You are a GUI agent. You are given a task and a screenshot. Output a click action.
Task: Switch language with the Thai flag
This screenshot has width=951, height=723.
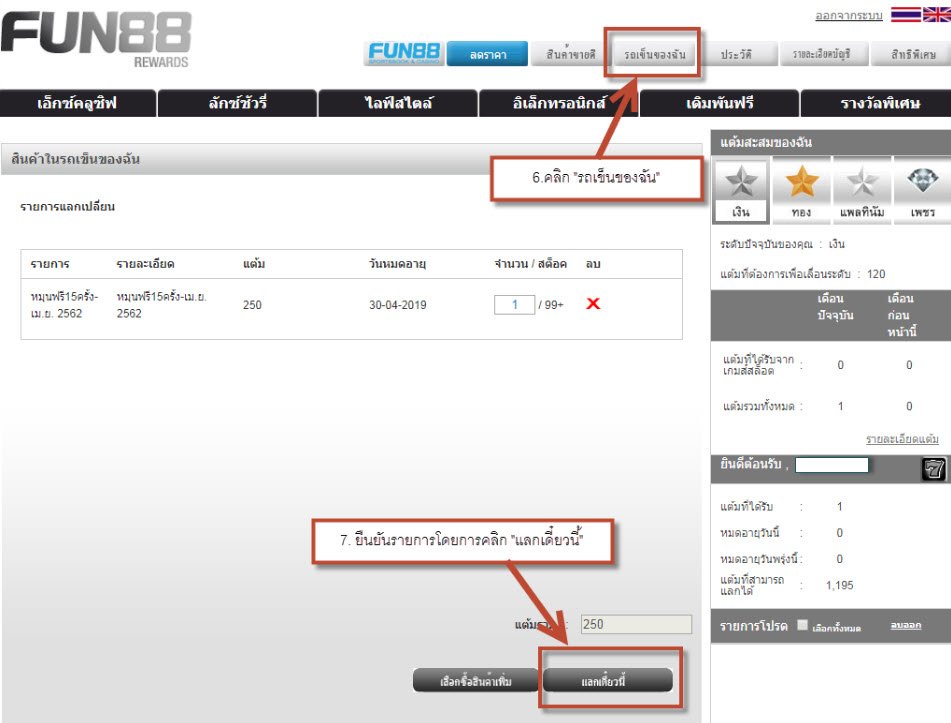click(x=907, y=16)
